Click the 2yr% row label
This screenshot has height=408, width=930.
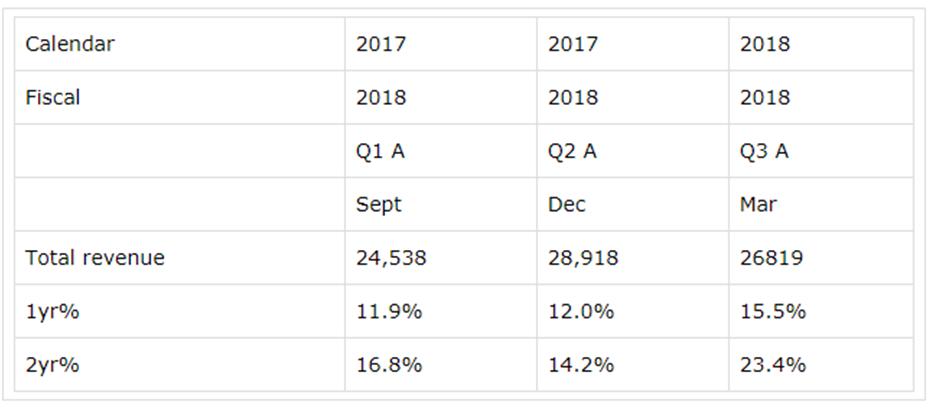(x=52, y=365)
